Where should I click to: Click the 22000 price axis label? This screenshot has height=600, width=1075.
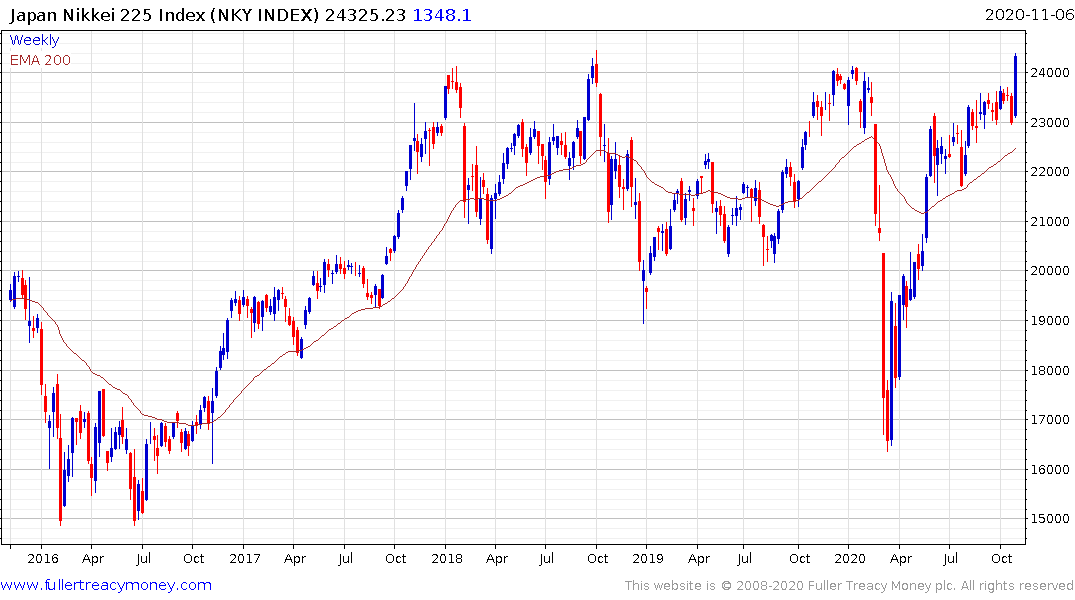pyautogui.click(x=1050, y=171)
